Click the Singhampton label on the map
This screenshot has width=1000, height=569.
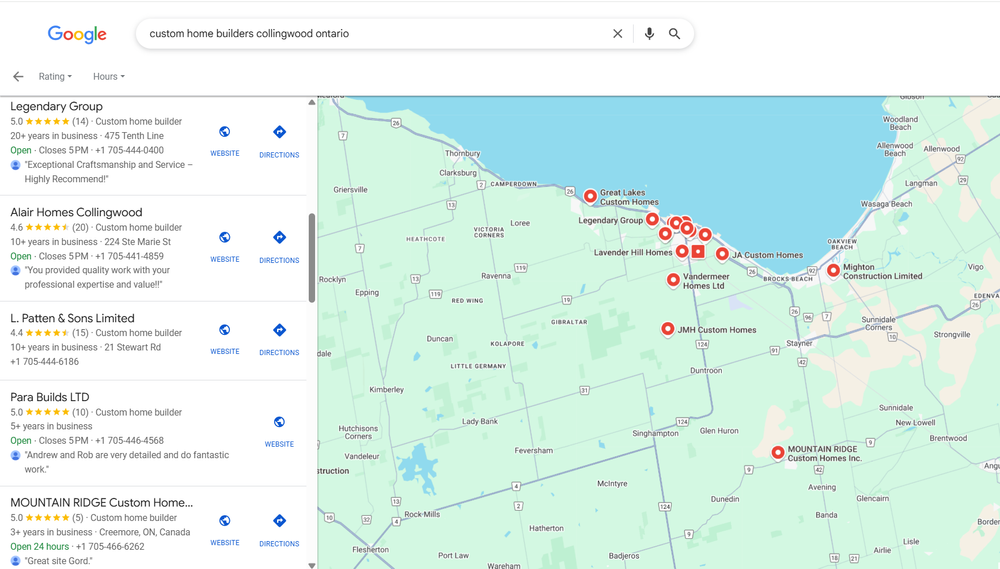[656, 433]
